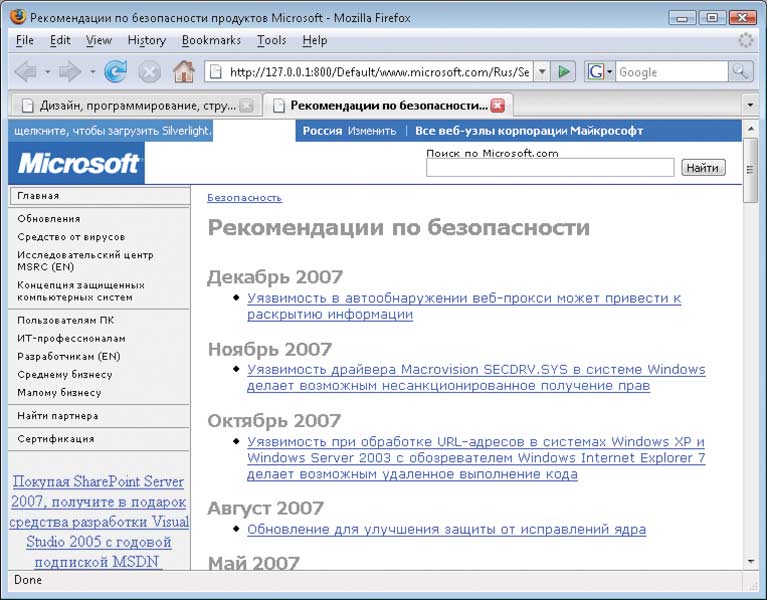
Task: Reload the current page
Action: pos(116,72)
